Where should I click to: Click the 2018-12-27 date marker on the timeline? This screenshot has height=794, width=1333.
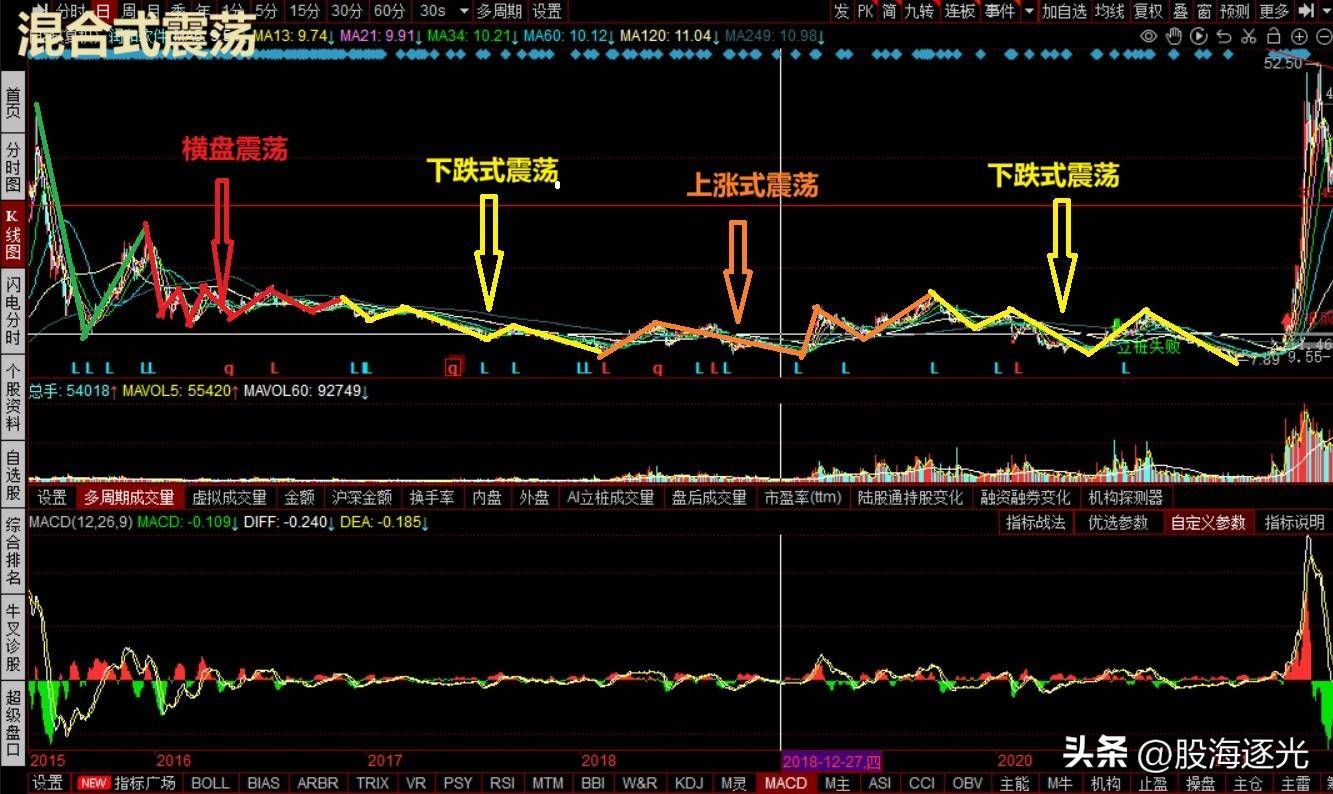pyautogui.click(x=831, y=762)
